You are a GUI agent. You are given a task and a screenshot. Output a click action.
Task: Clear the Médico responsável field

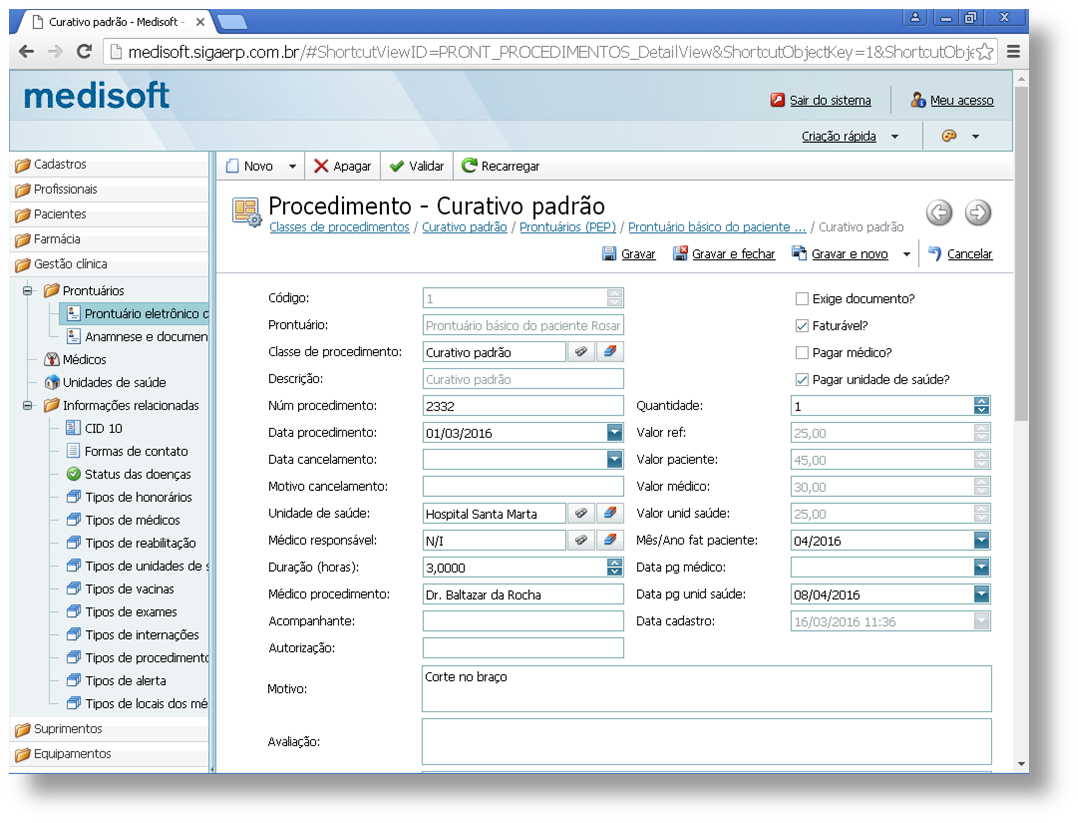(610, 540)
